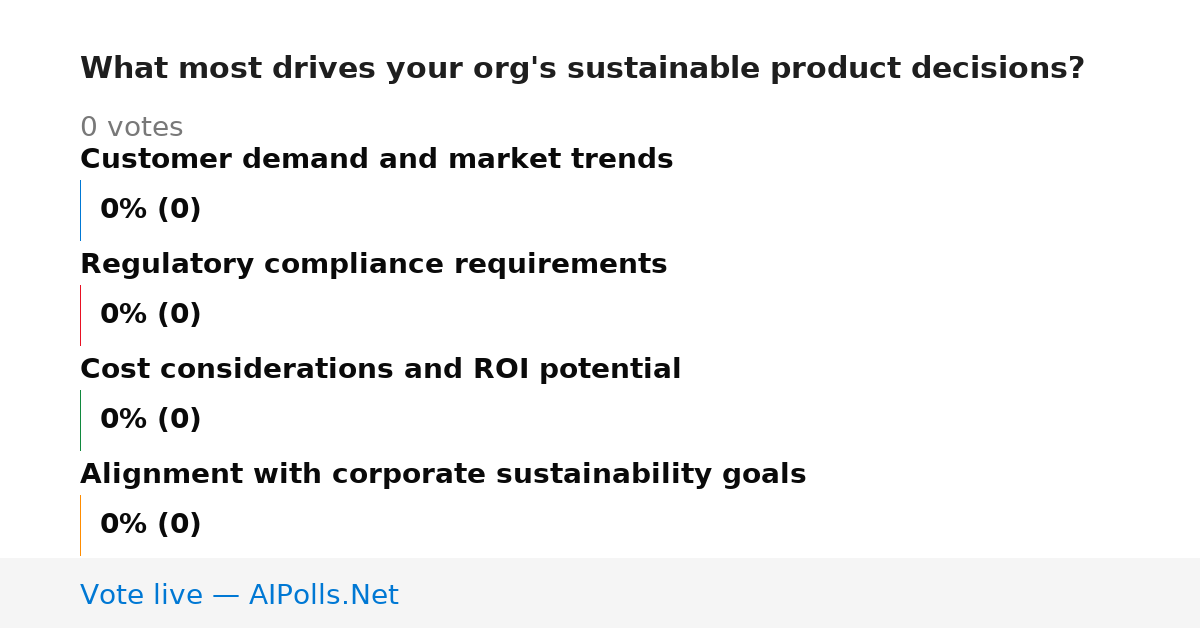Click the green result bar for Cost considerations
This screenshot has height=628, width=1200.
pyautogui.click(x=80, y=420)
